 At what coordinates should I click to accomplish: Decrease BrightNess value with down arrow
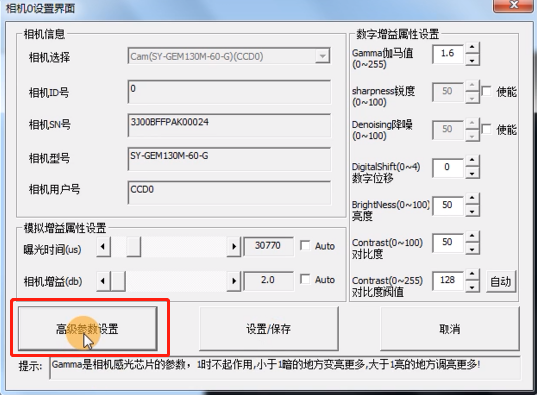coord(472,211)
